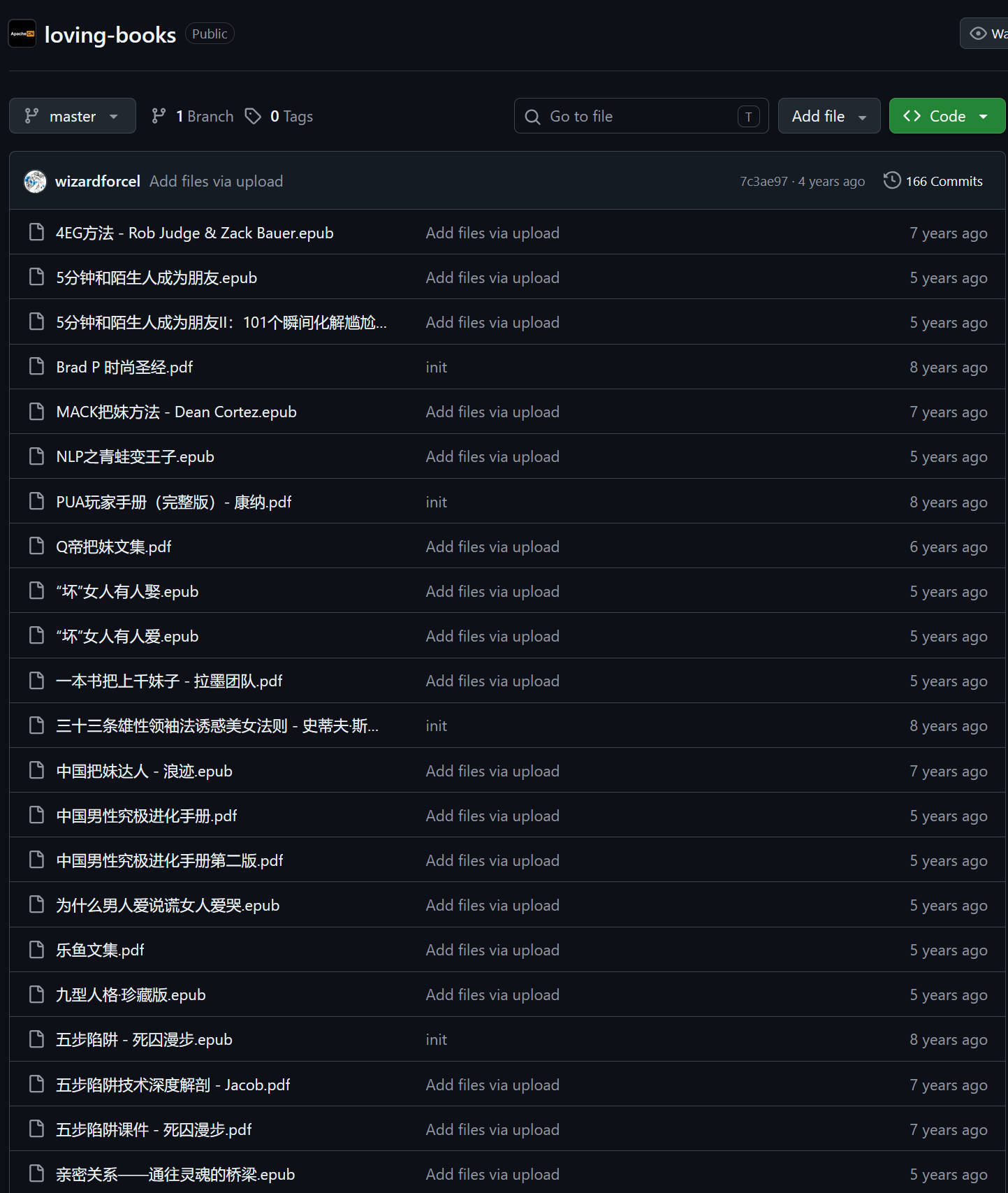Open the master branch dropdown

(73, 116)
